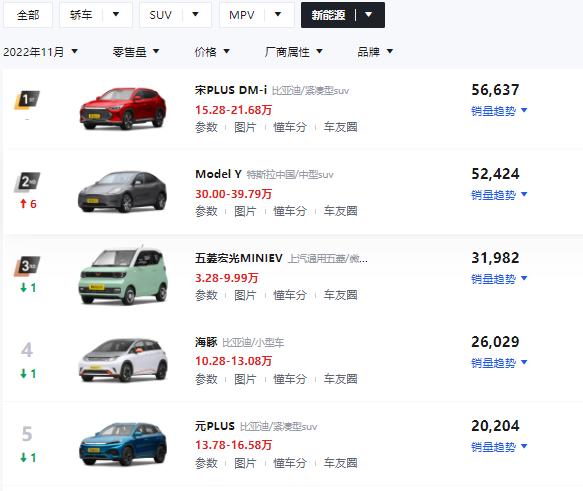Click the 30.00-39.79万 price text
Screen dimensions: 583x491
233,194
